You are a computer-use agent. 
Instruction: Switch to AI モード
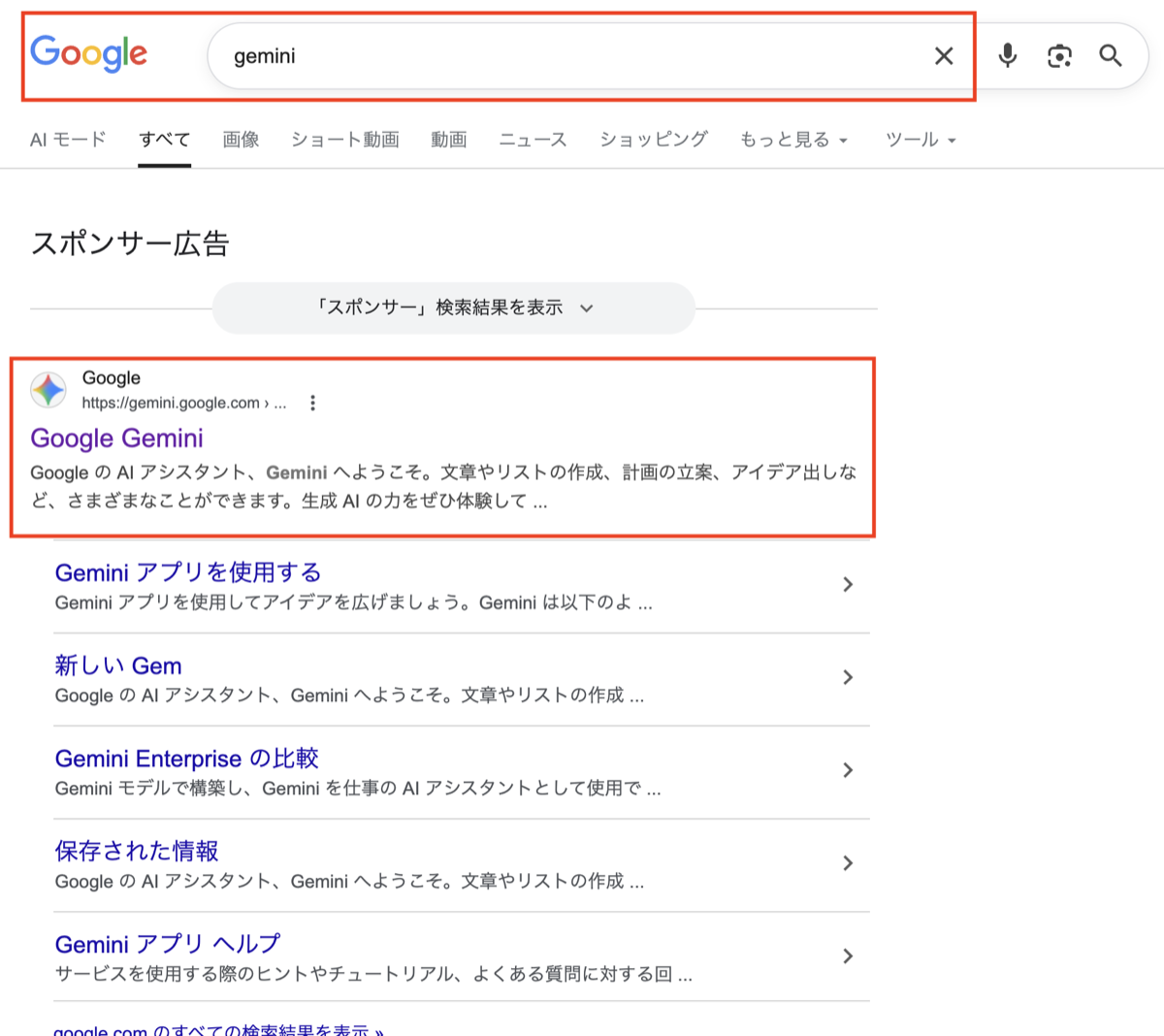(67, 139)
